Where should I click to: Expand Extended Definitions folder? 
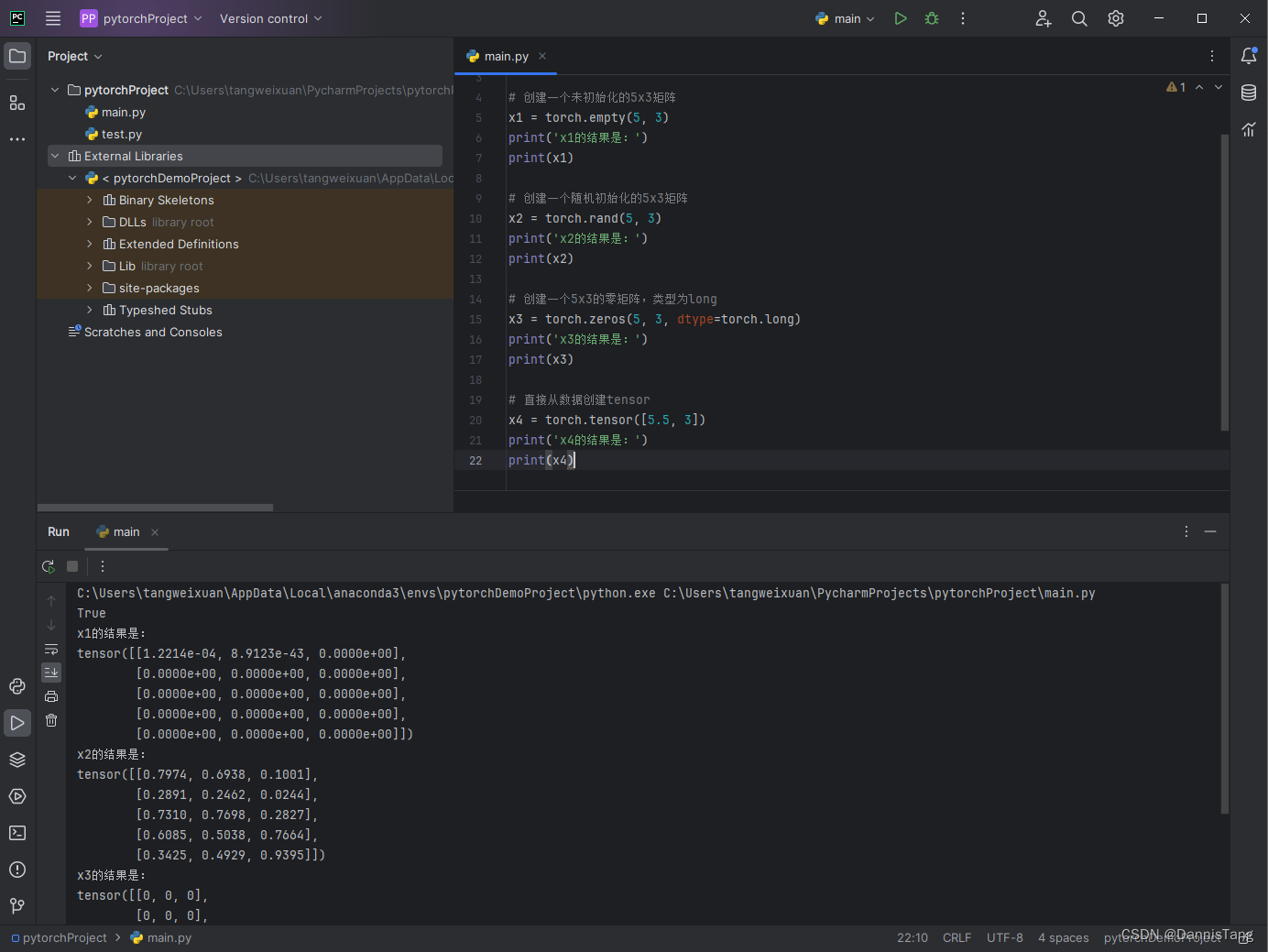click(x=90, y=244)
